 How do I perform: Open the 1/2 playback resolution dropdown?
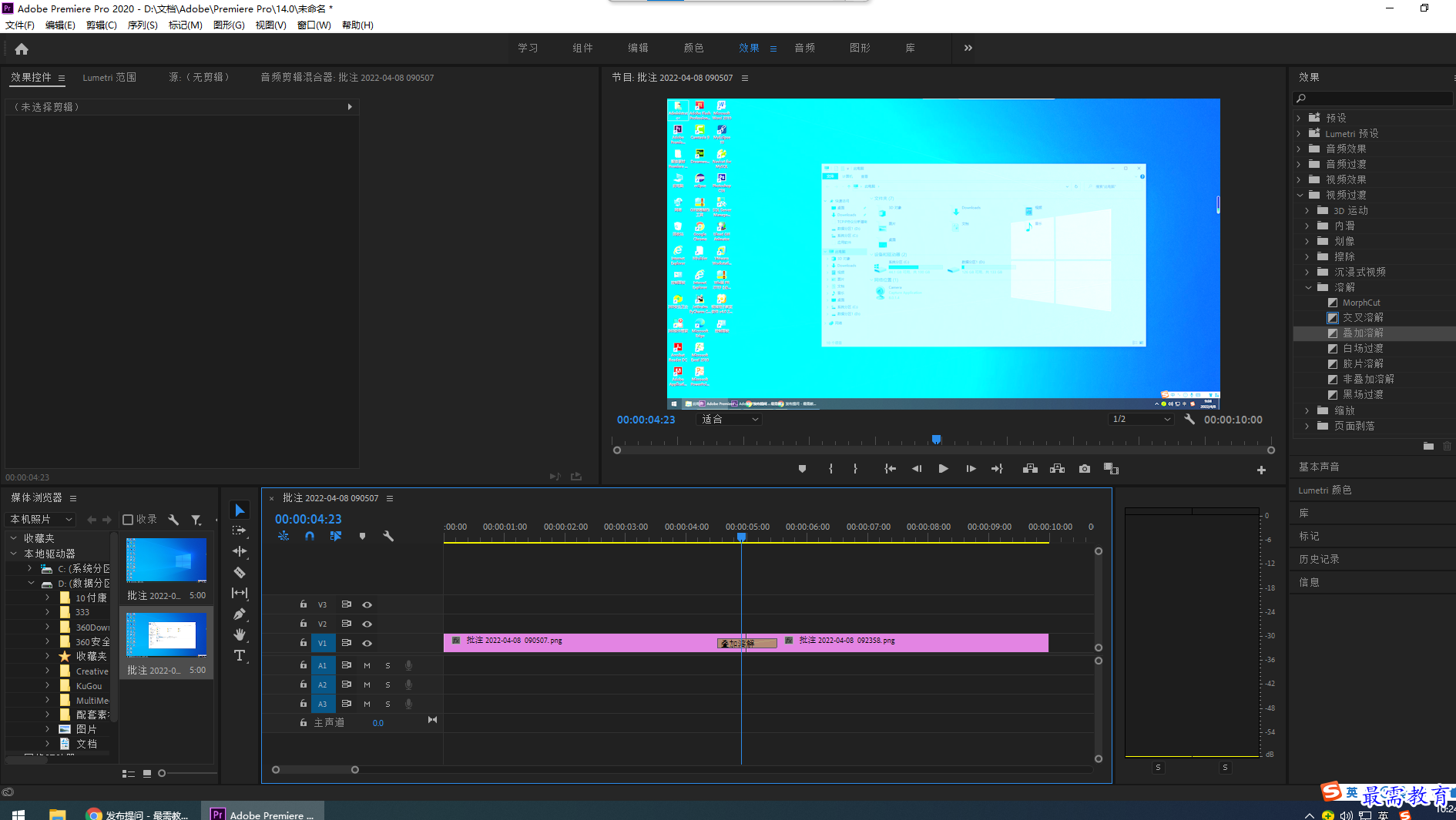[x=1141, y=420]
